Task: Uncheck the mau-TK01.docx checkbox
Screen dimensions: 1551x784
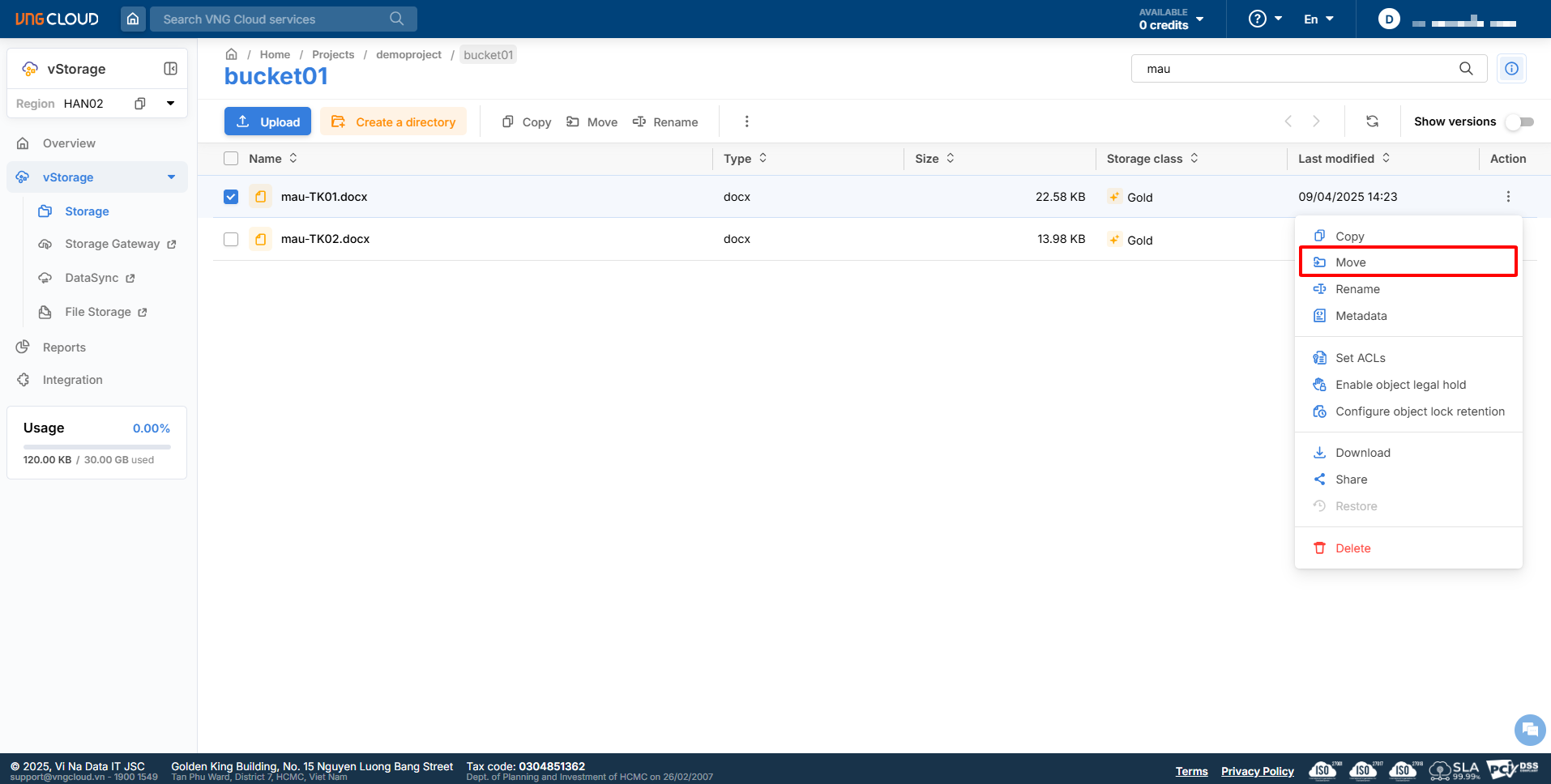Action: pyautogui.click(x=231, y=197)
